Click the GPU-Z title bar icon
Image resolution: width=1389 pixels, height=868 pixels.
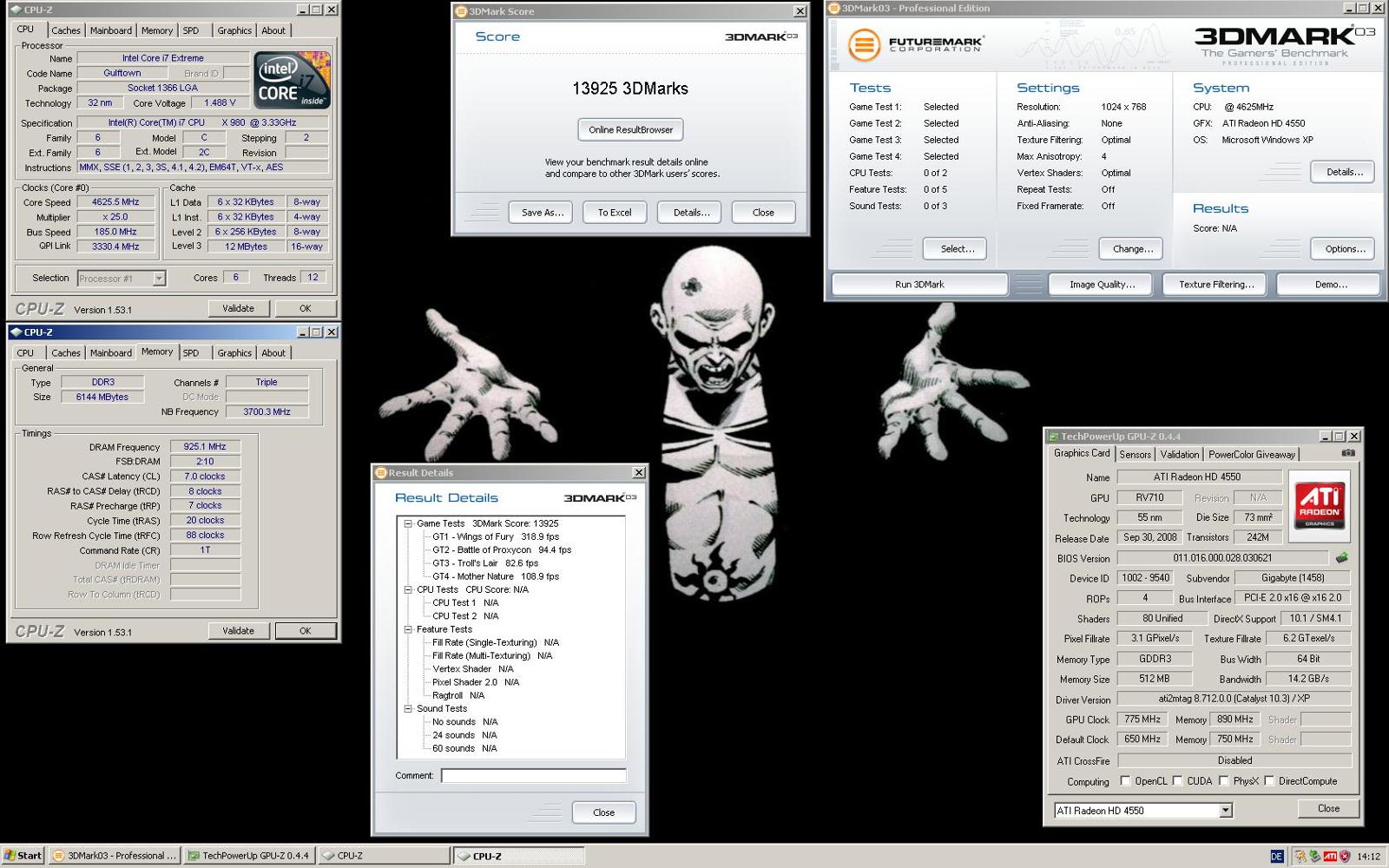(1053, 437)
